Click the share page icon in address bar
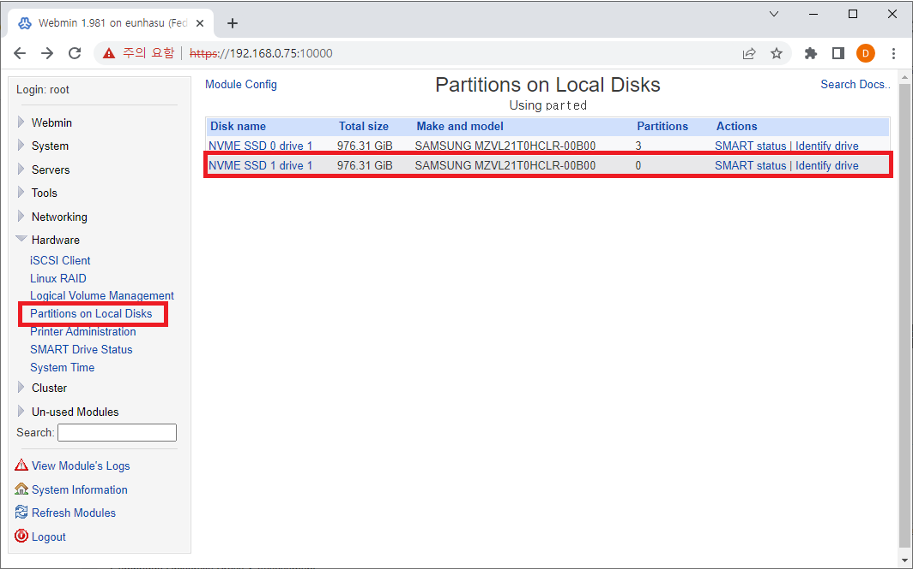The height and width of the screenshot is (570, 914). [x=748, y=54]
